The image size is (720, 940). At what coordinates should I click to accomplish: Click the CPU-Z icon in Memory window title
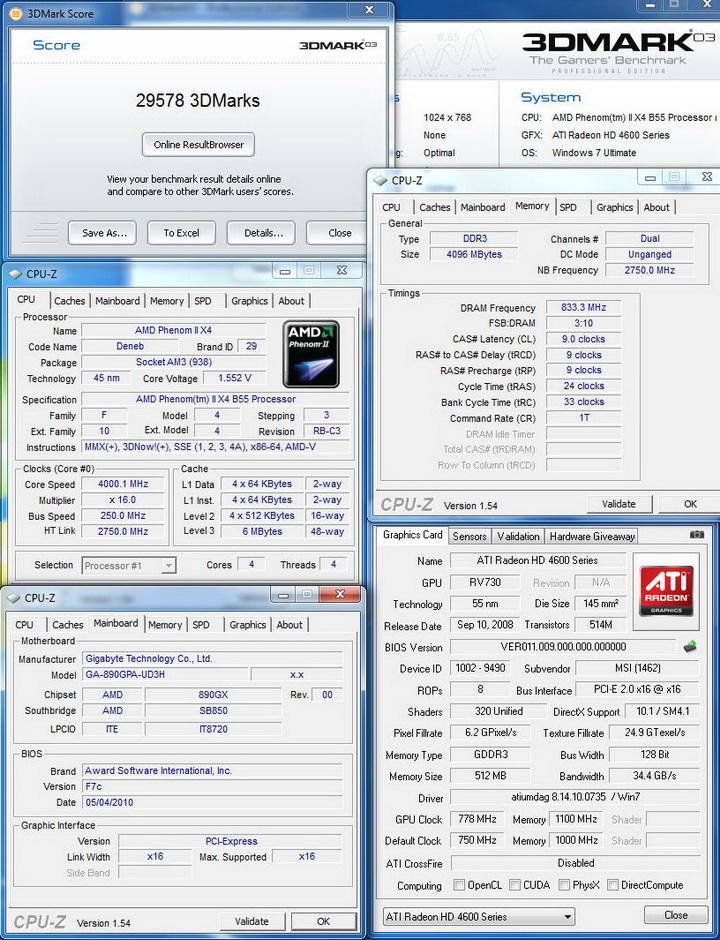point(380,181)
